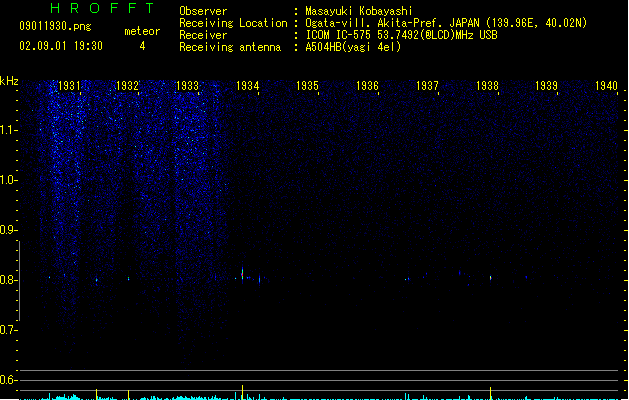Click the 1932 time axis marker
This screenshot has height=400, width=629.
[127, 86]
